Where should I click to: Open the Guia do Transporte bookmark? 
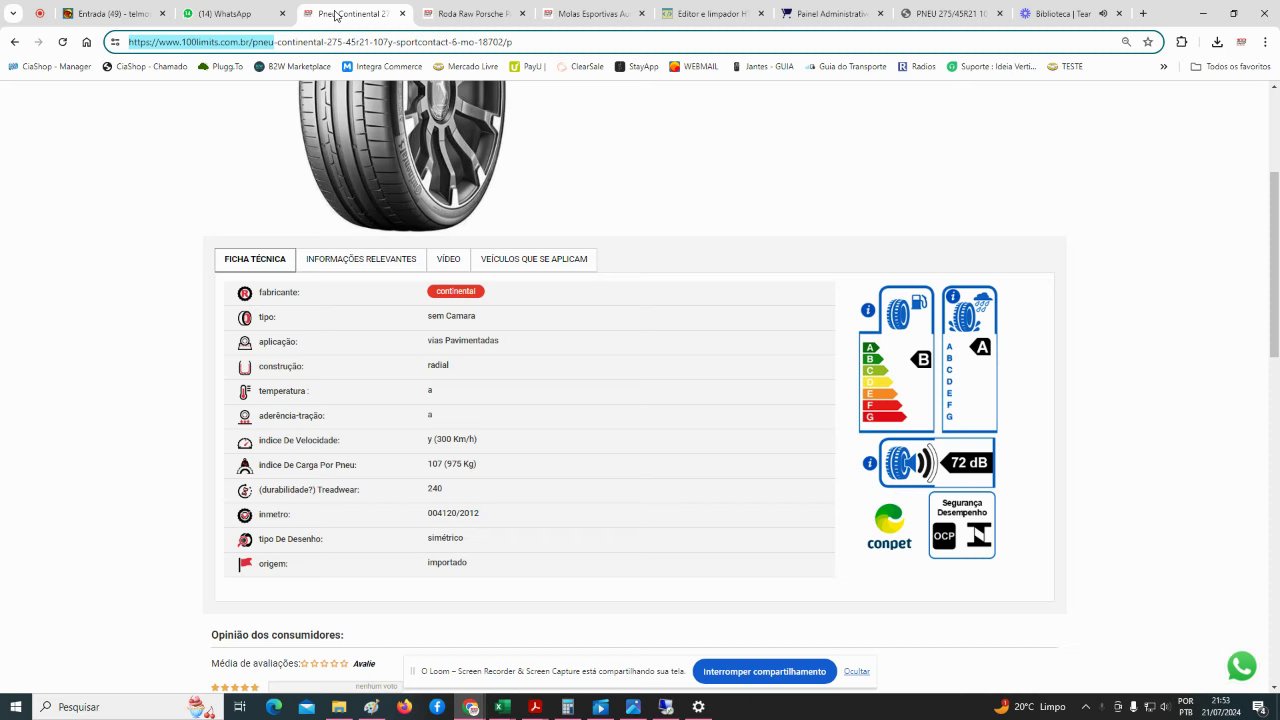(x=844, y=66)
